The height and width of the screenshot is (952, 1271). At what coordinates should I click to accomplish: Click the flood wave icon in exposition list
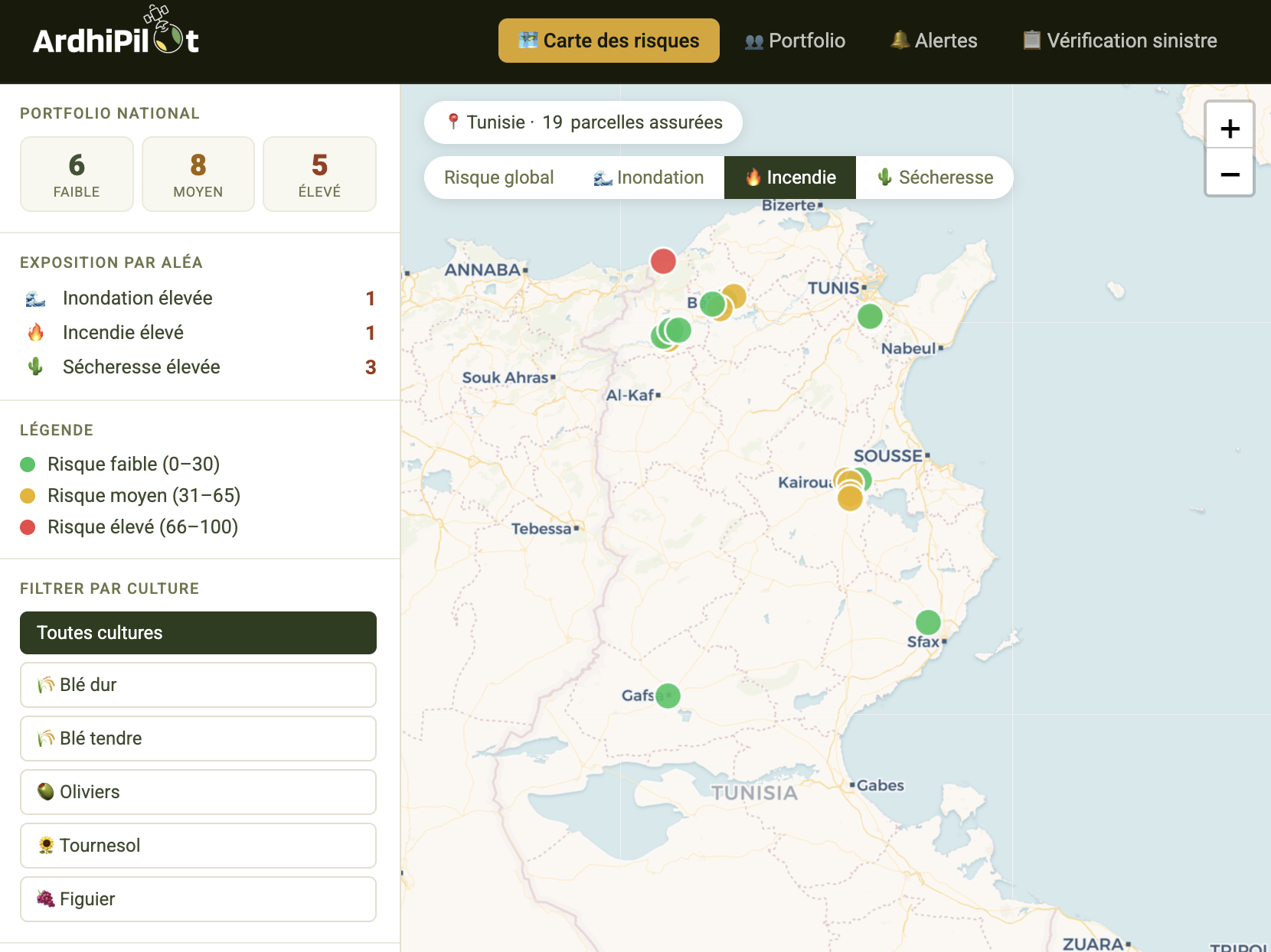click(35, 298)
